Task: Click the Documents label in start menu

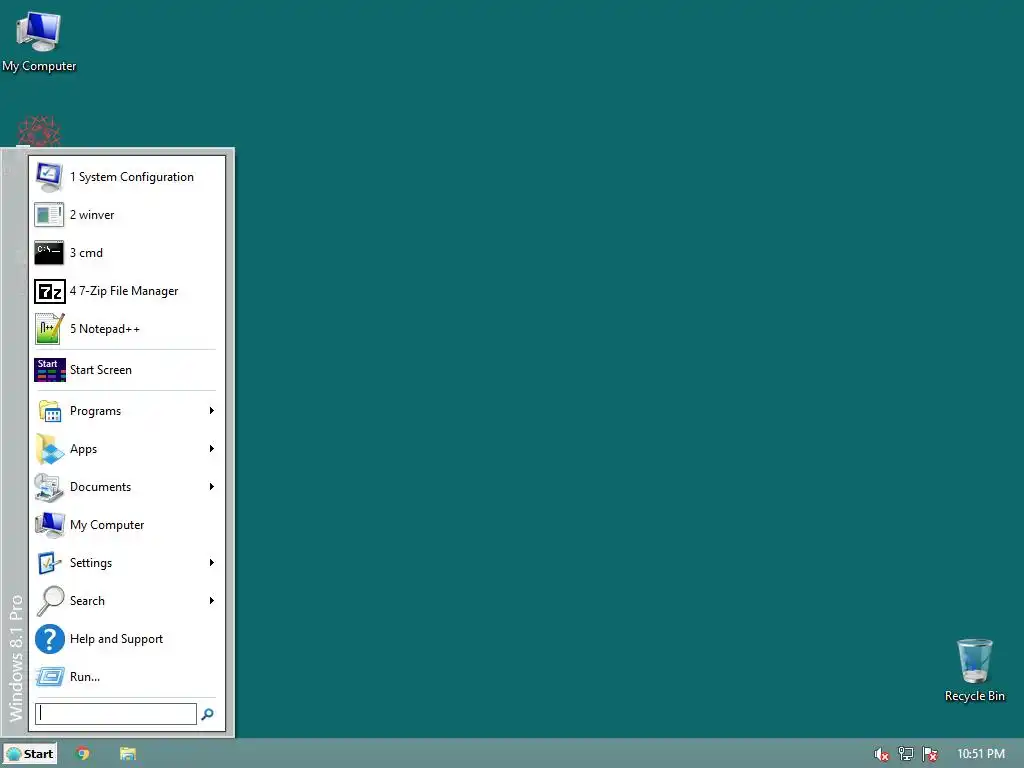Action: point(101,487)
